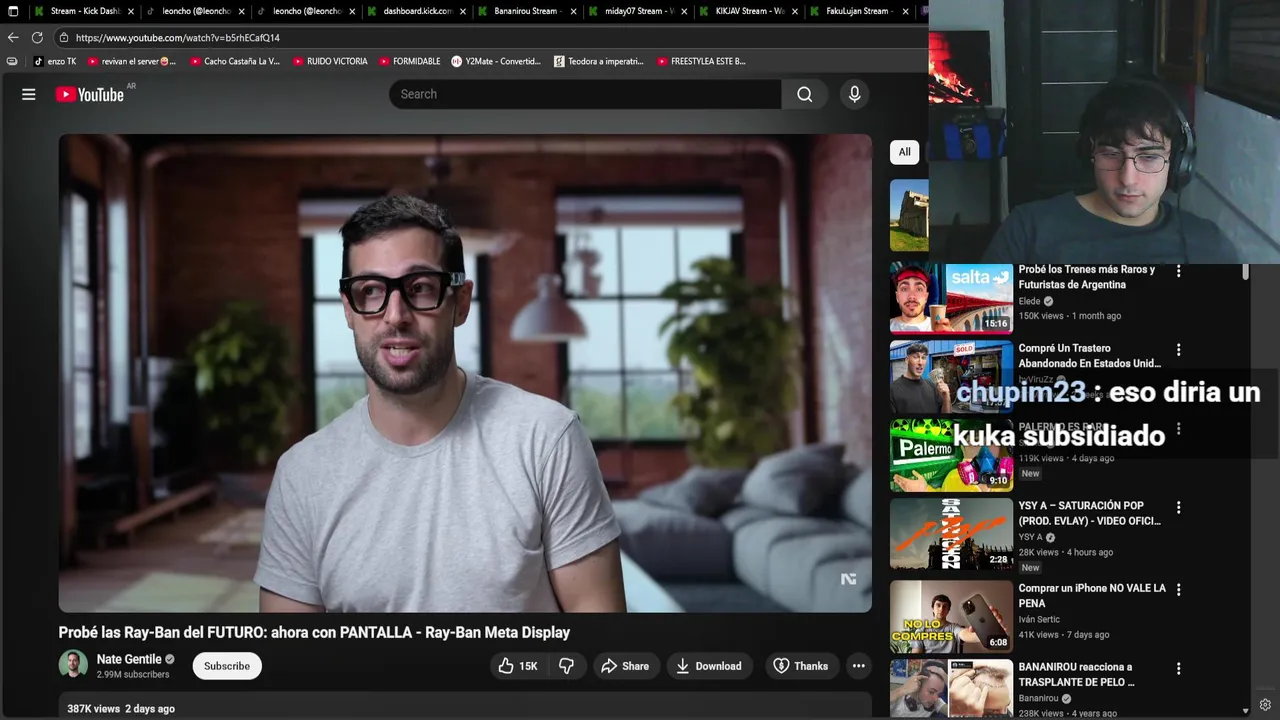1280x720 pixels.
Task: Open Trenes más Raros thumbnail
Action: [x=951, y=298]
